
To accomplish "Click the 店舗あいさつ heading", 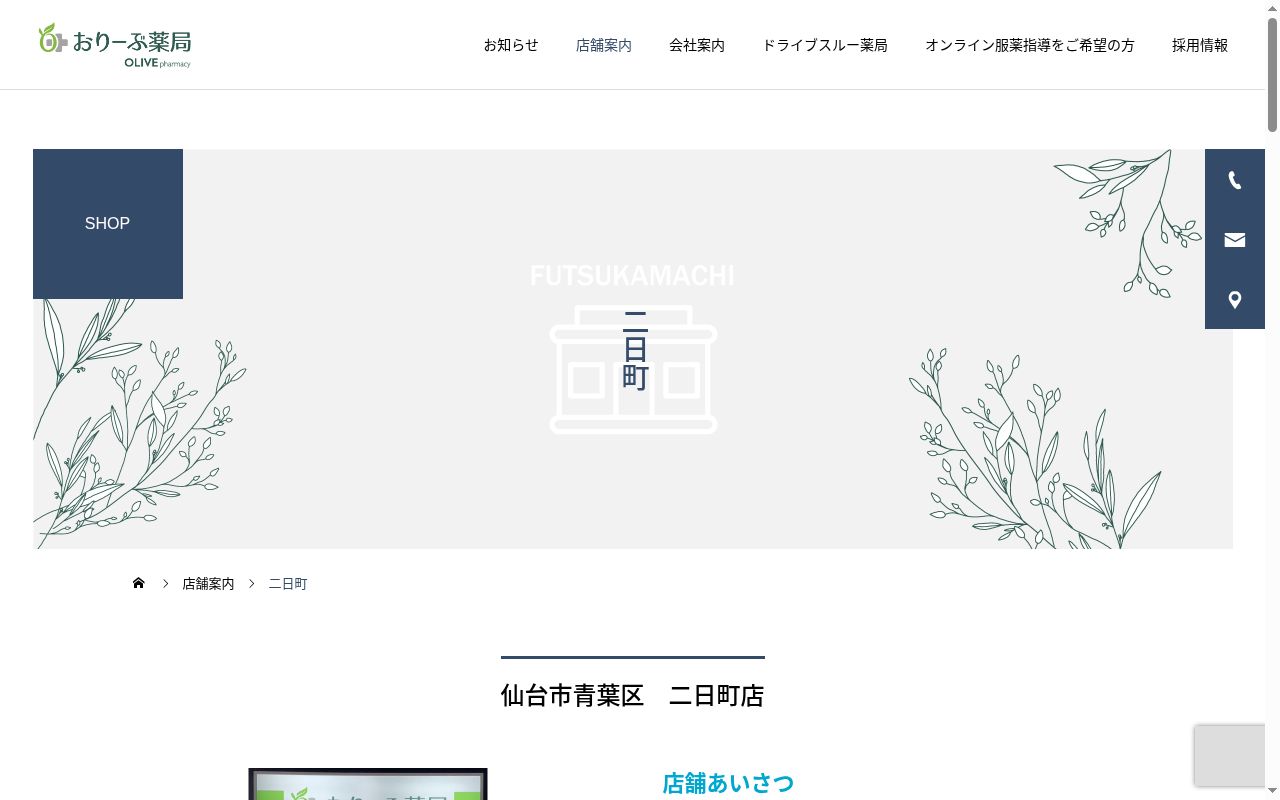I will [x=728, y=783].
